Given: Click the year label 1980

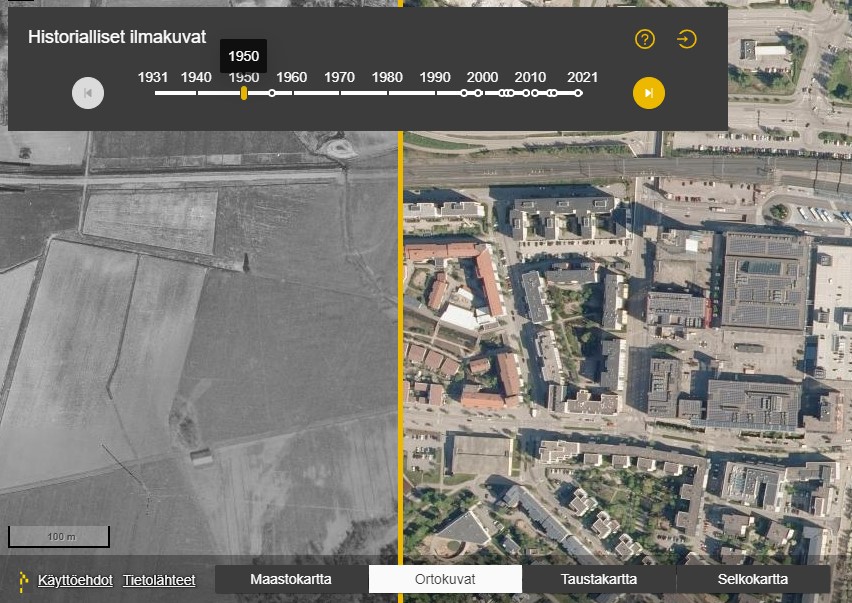Looking at the screenshot, I should (x=387, y=77).
